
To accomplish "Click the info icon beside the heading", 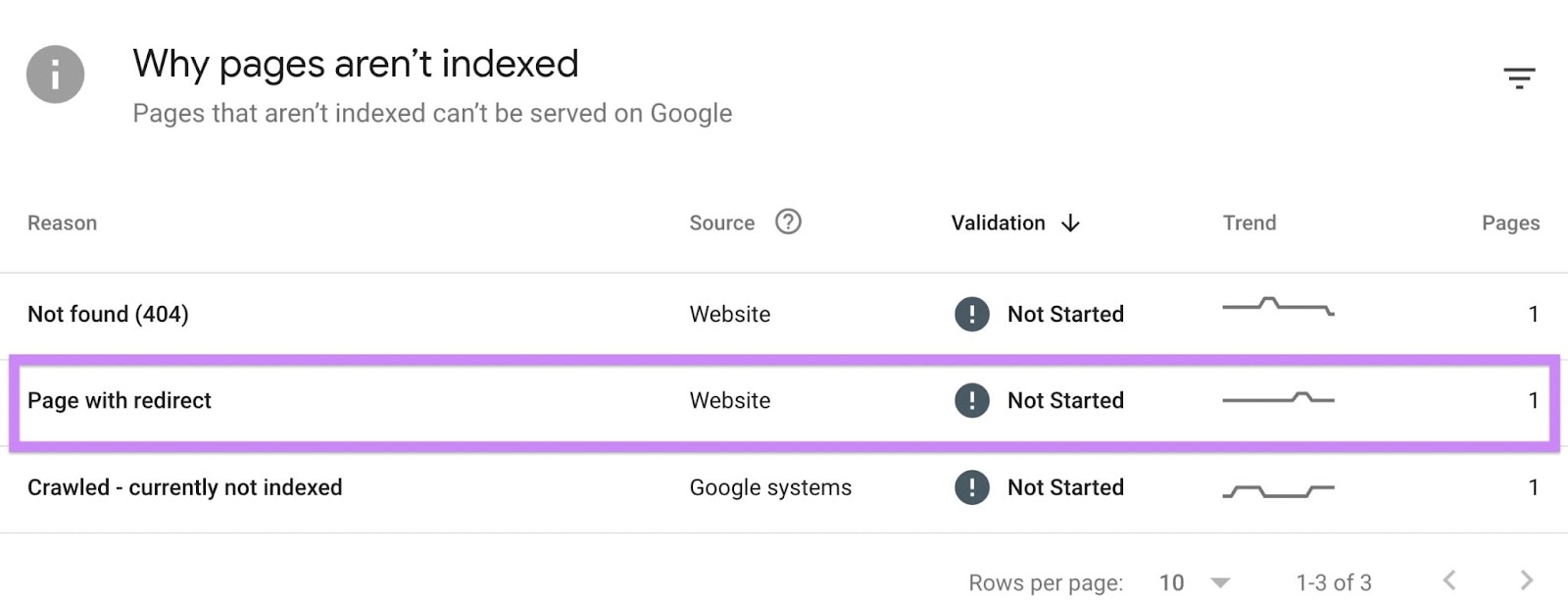I will click(x=55, y=75).
